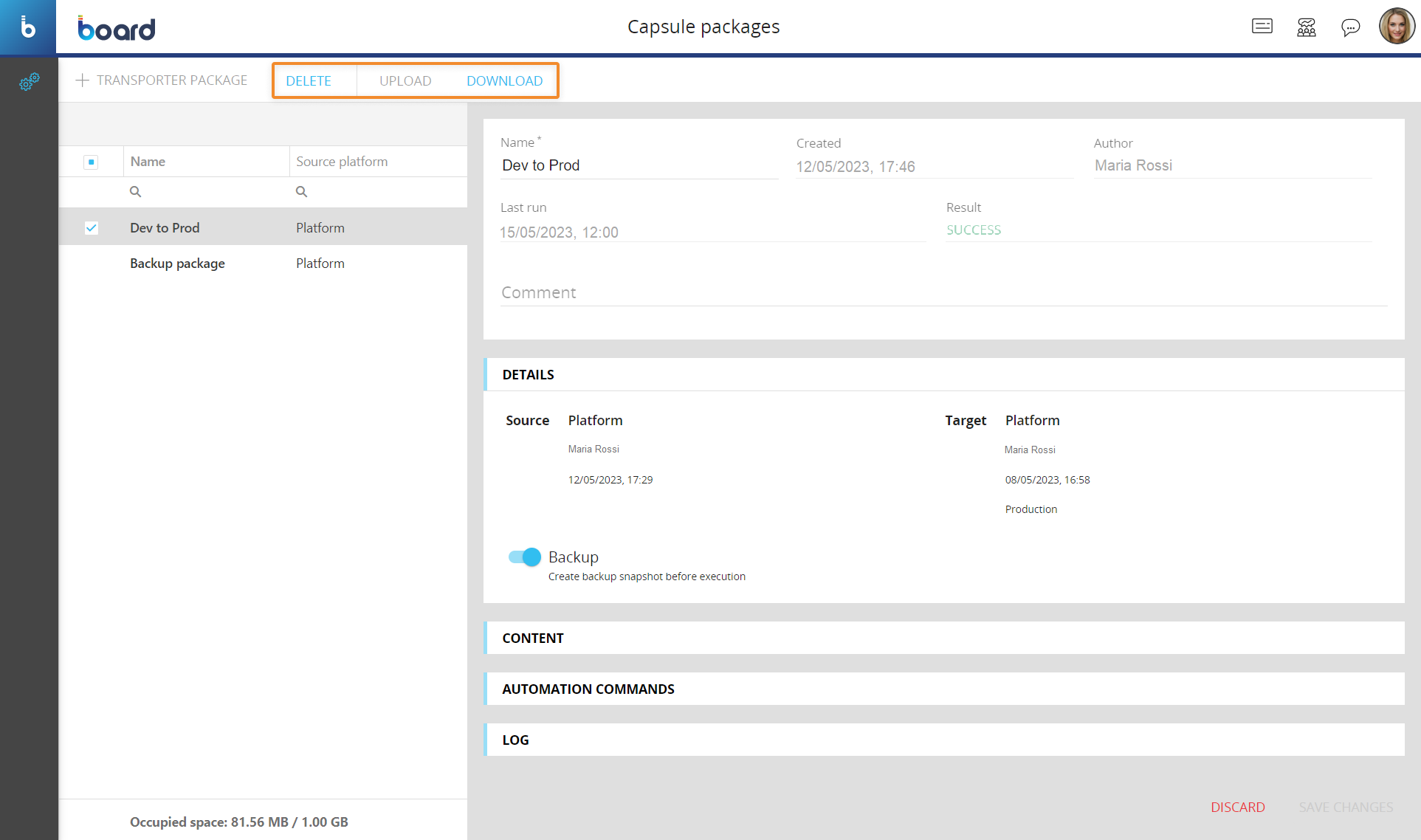Click DOWNLOAD in the package toolbar

(x=504, y=81)
